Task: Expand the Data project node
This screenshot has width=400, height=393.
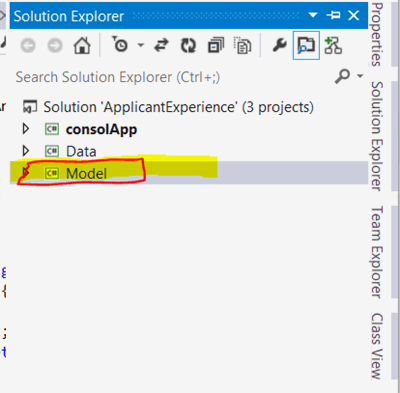Action: coord(26,151)
